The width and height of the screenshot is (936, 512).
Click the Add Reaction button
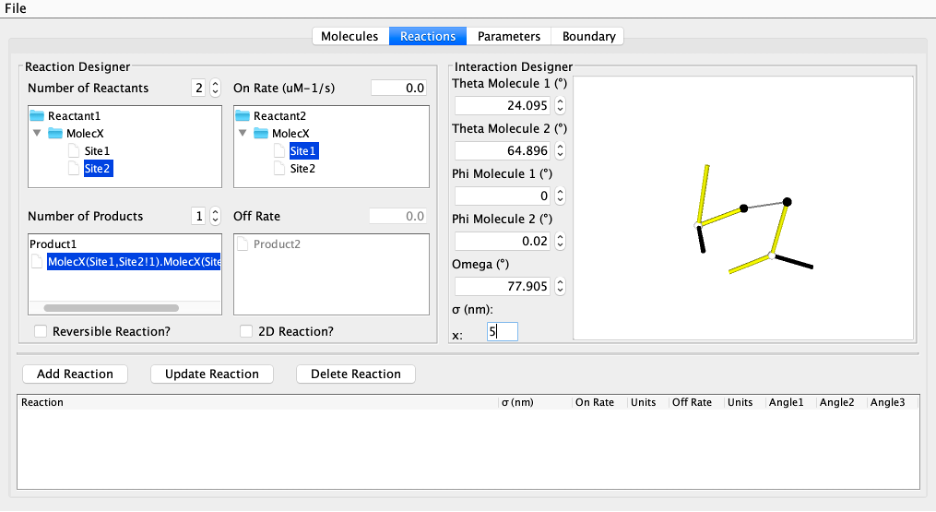75,374
